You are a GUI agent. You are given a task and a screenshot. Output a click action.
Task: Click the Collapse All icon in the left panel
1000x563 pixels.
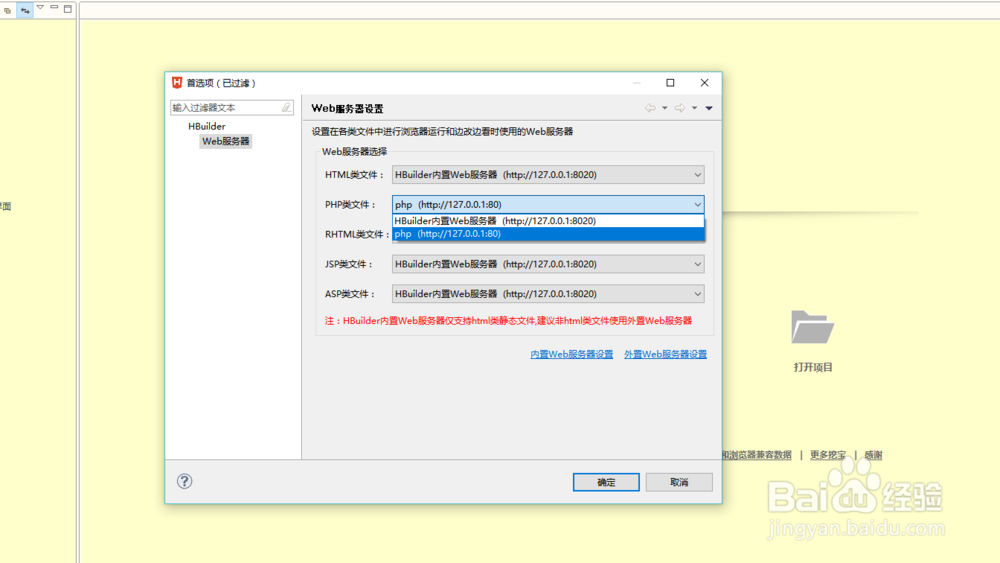click(8, 10)
